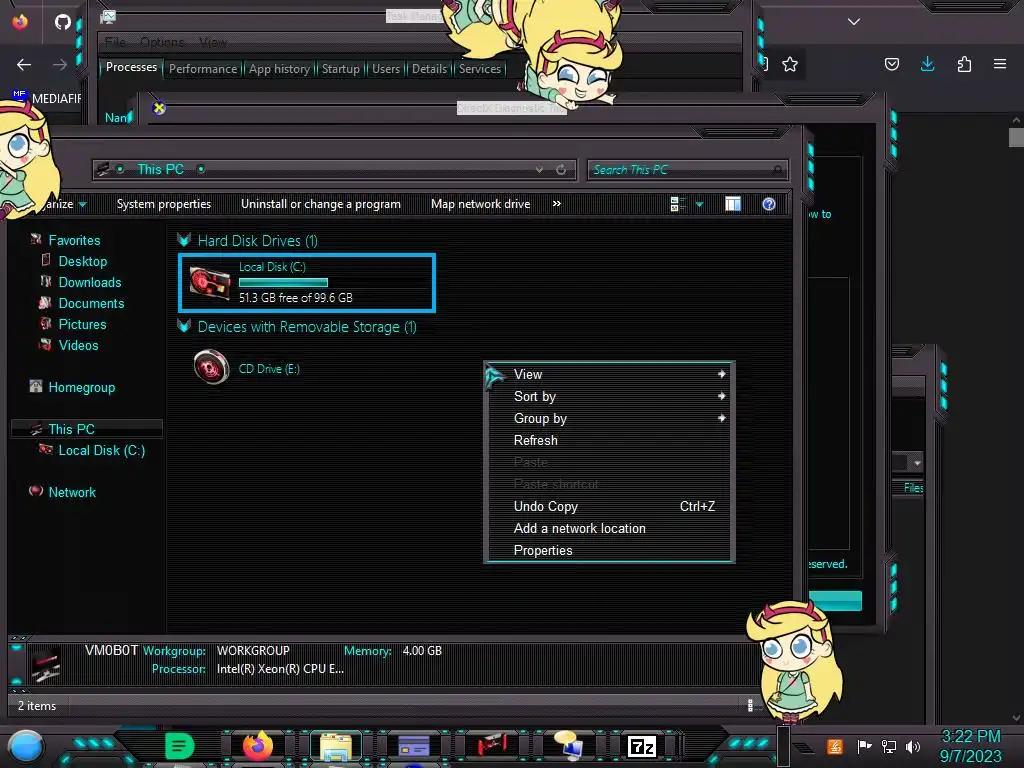Choose Properties from the context menu
Screen dimensions: 1024x768
point(609,551)
